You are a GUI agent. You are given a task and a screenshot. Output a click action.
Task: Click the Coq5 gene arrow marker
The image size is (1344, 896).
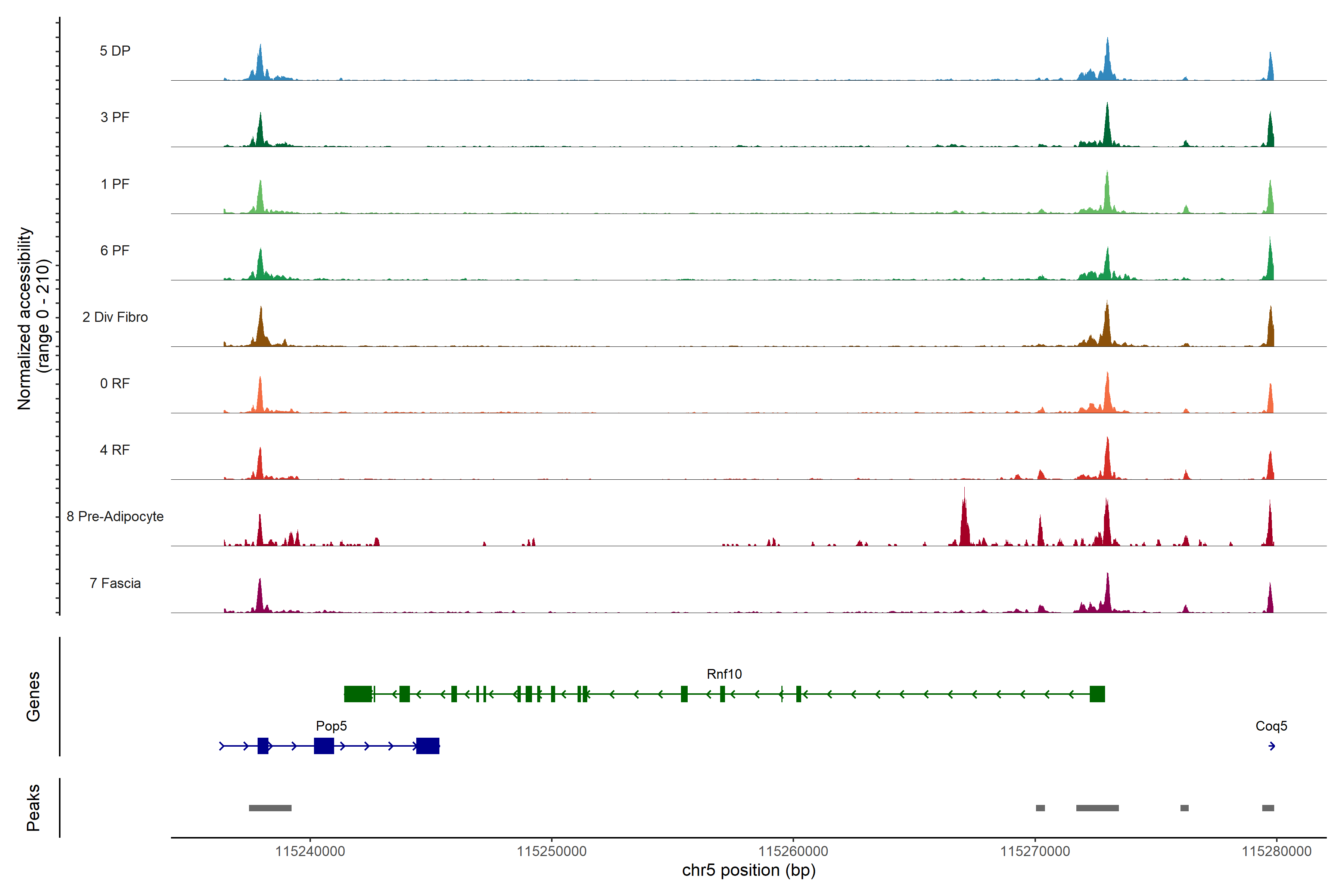point(1272,746)
